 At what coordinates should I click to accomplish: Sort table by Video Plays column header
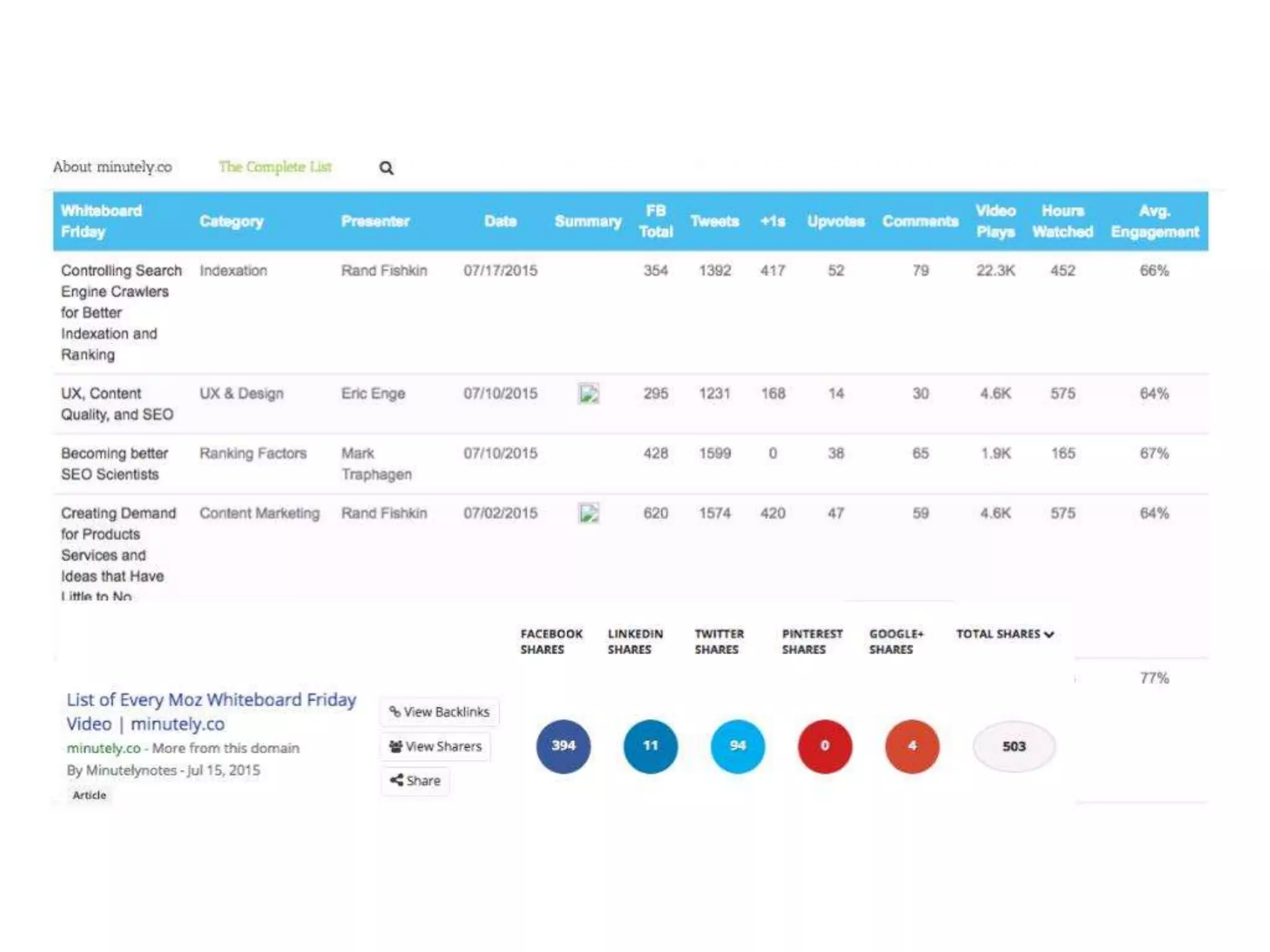coord(995,221)
